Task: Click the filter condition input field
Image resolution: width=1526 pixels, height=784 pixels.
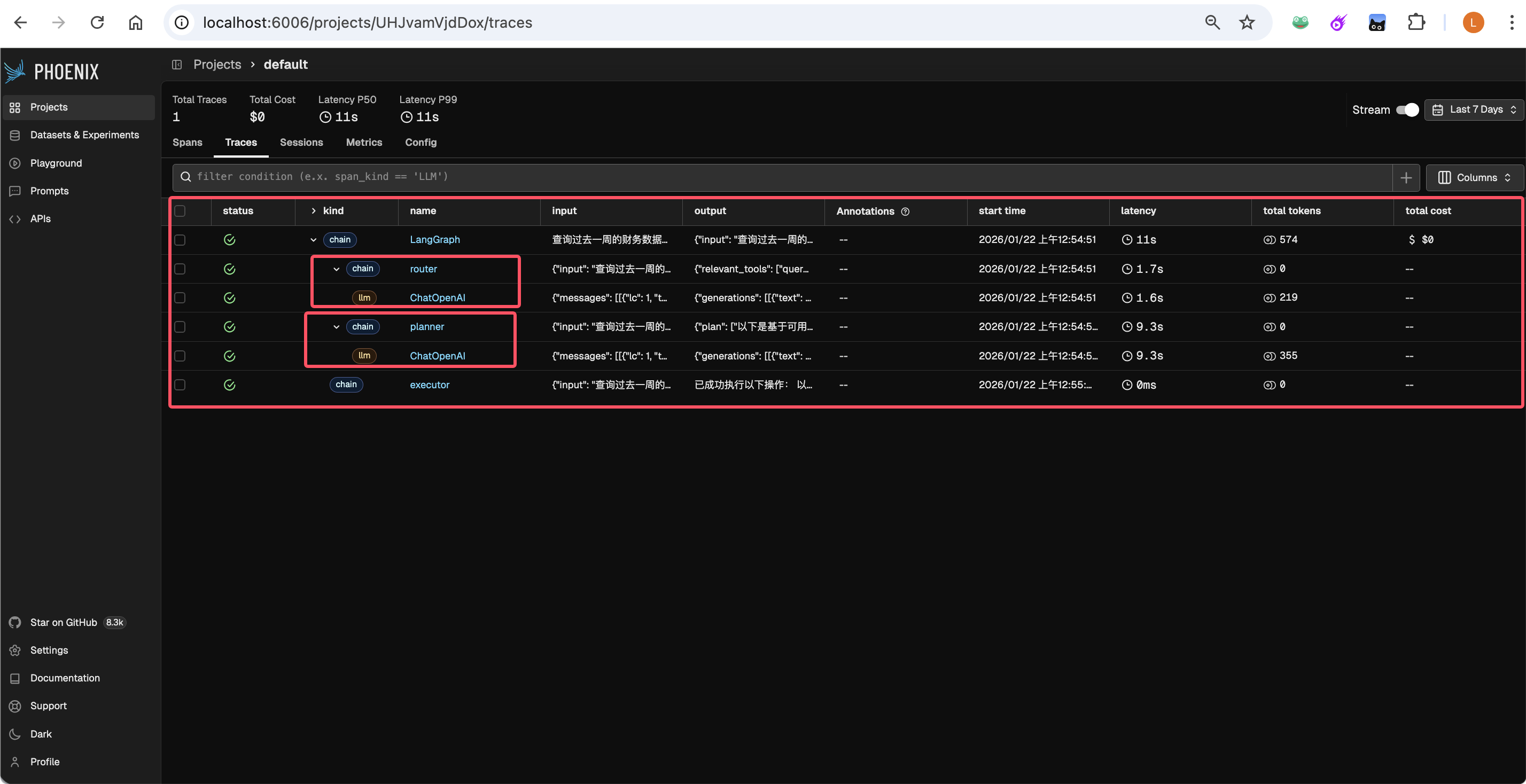Action: point(782,177)
